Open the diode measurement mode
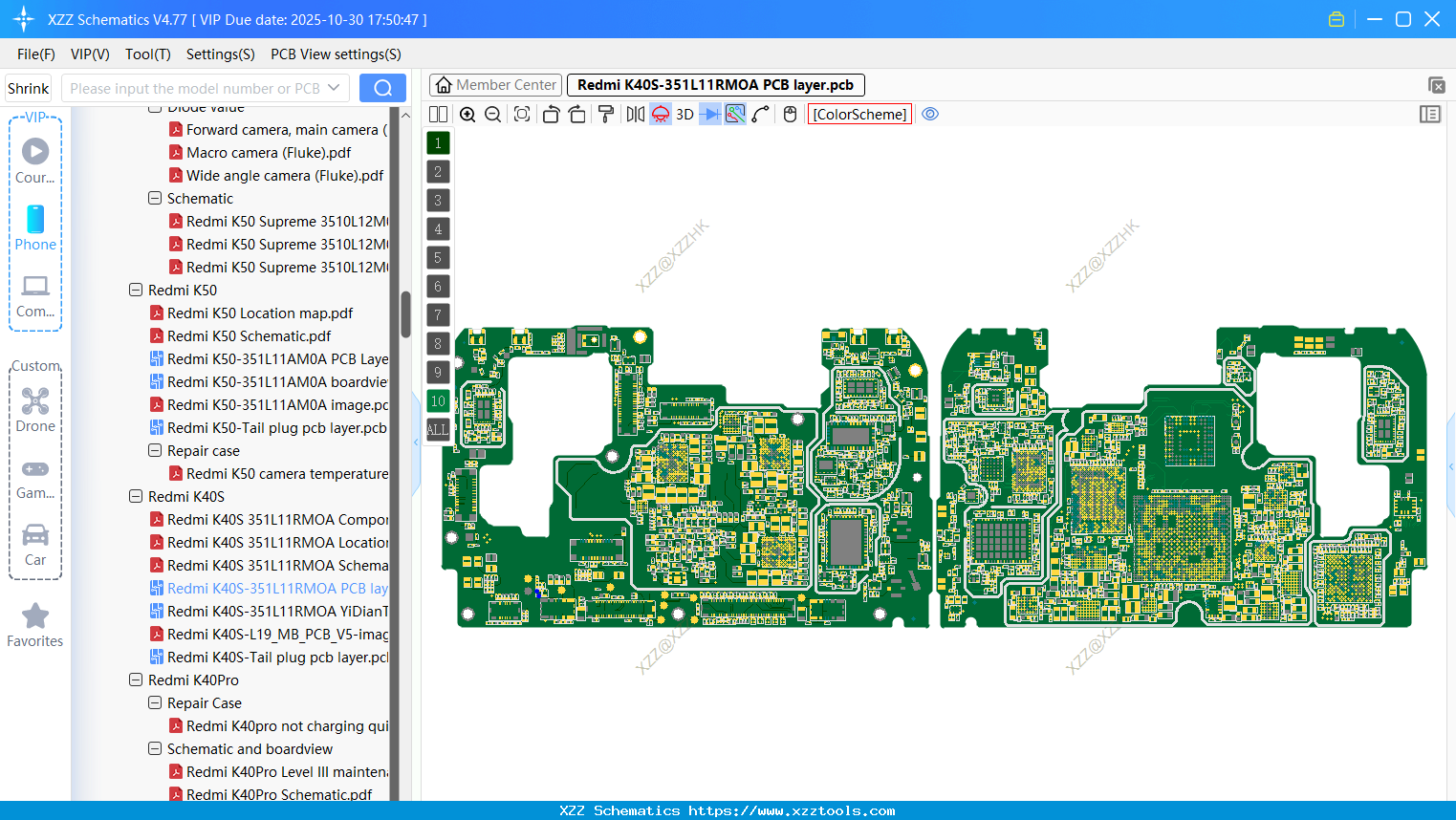The height and width of the screenshot is (820, 1456). (712, 114)
